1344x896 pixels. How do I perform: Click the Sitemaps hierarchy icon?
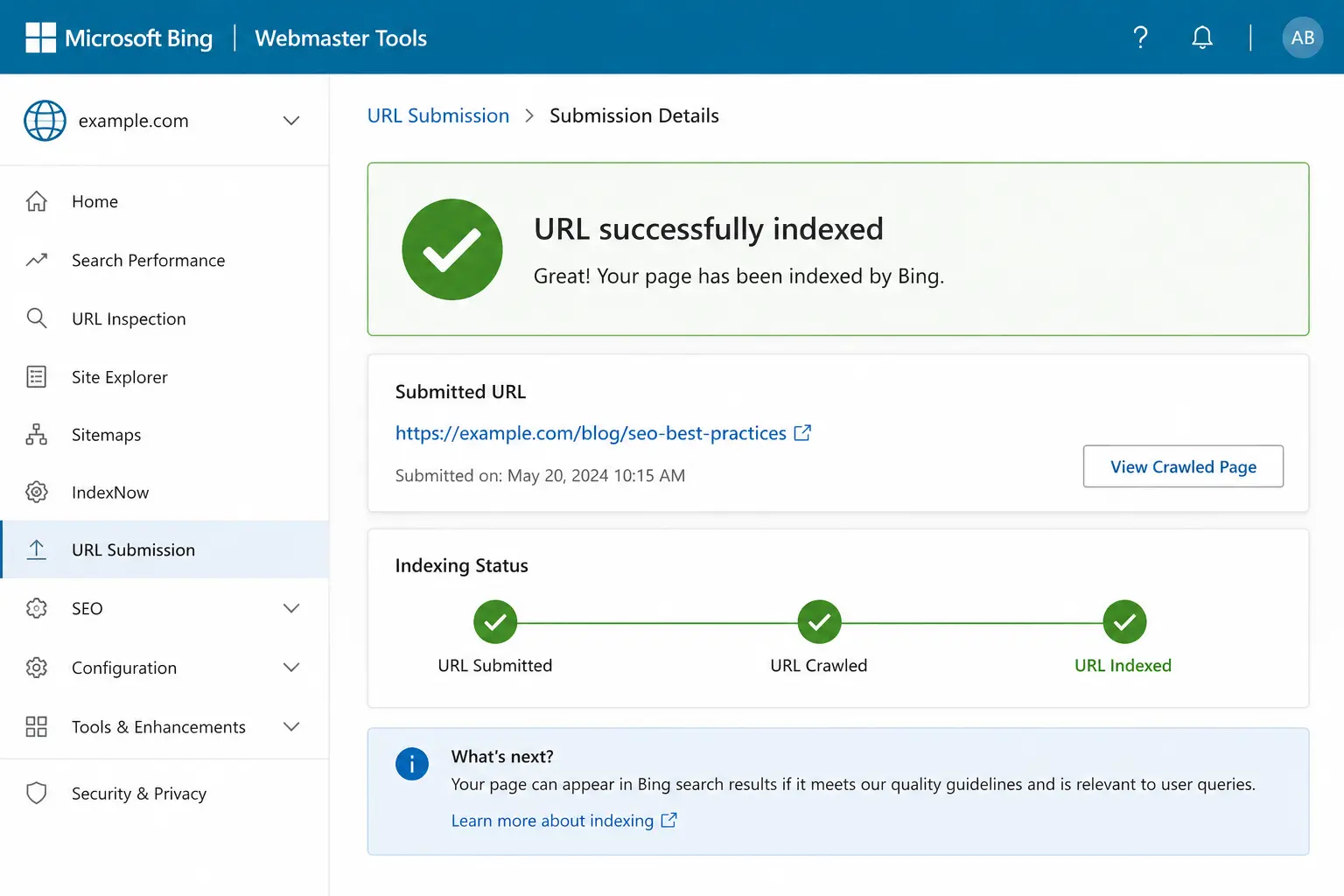(37, 435)
